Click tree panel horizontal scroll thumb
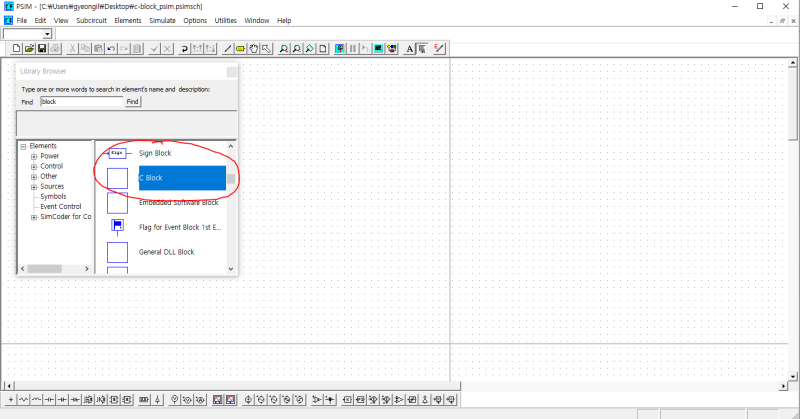 pos(44,269)
